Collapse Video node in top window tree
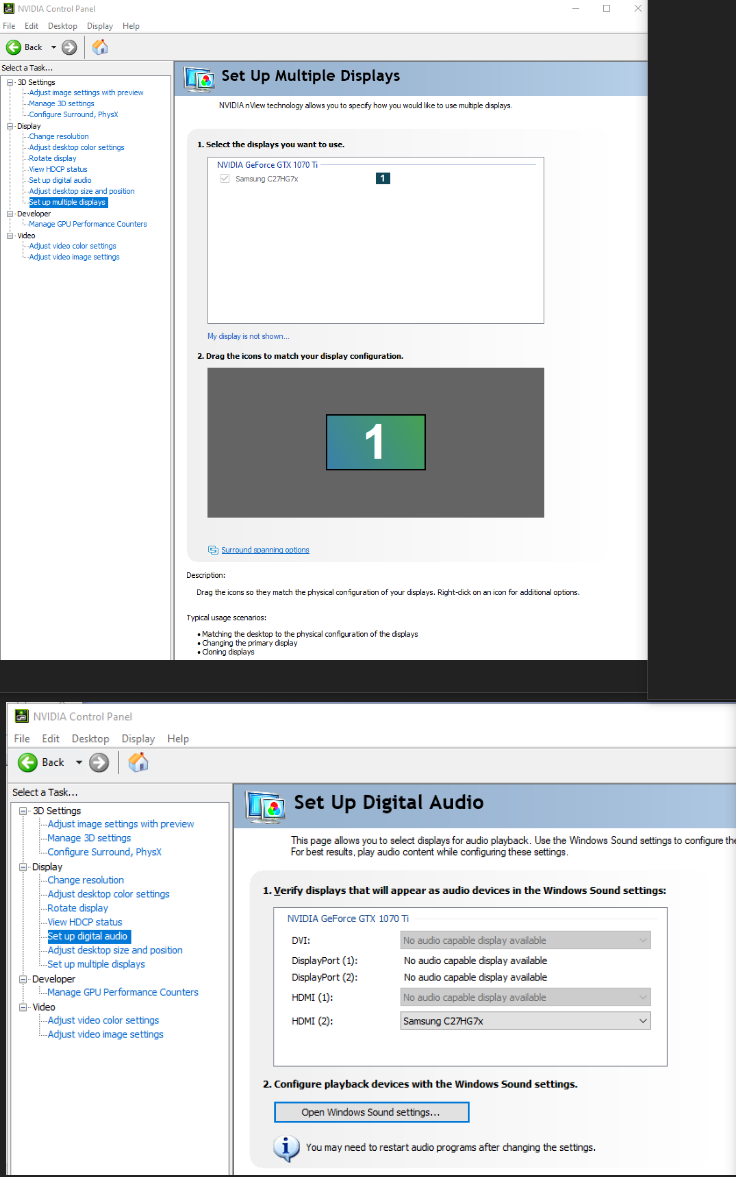This screenshot has width=736, height=1177. coord(11,235)
